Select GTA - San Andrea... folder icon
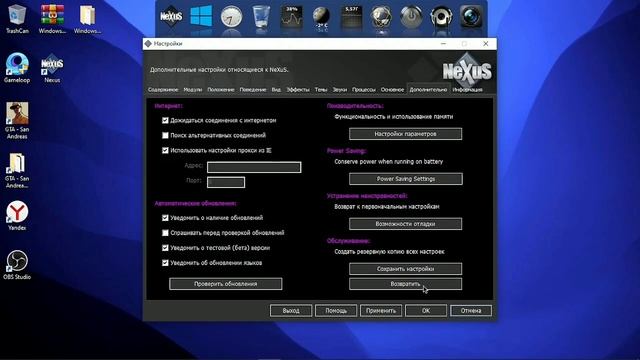This screenshot has width=640, height=360. click(17, 171)
